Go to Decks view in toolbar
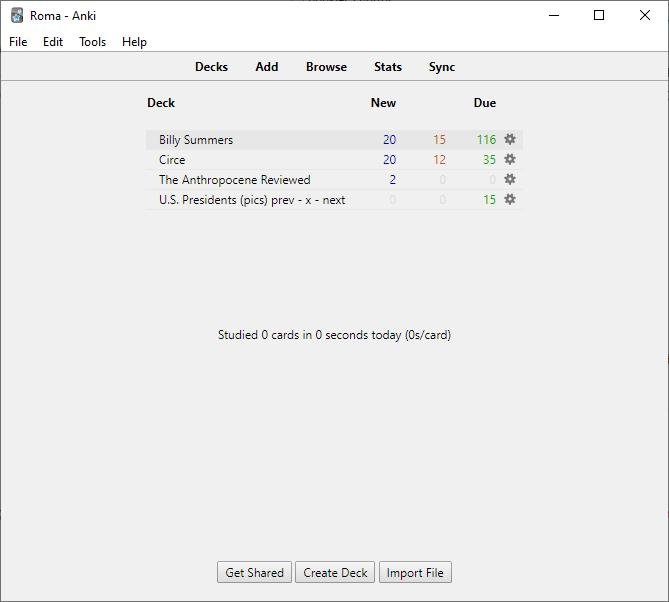 (x=211, y=67)
